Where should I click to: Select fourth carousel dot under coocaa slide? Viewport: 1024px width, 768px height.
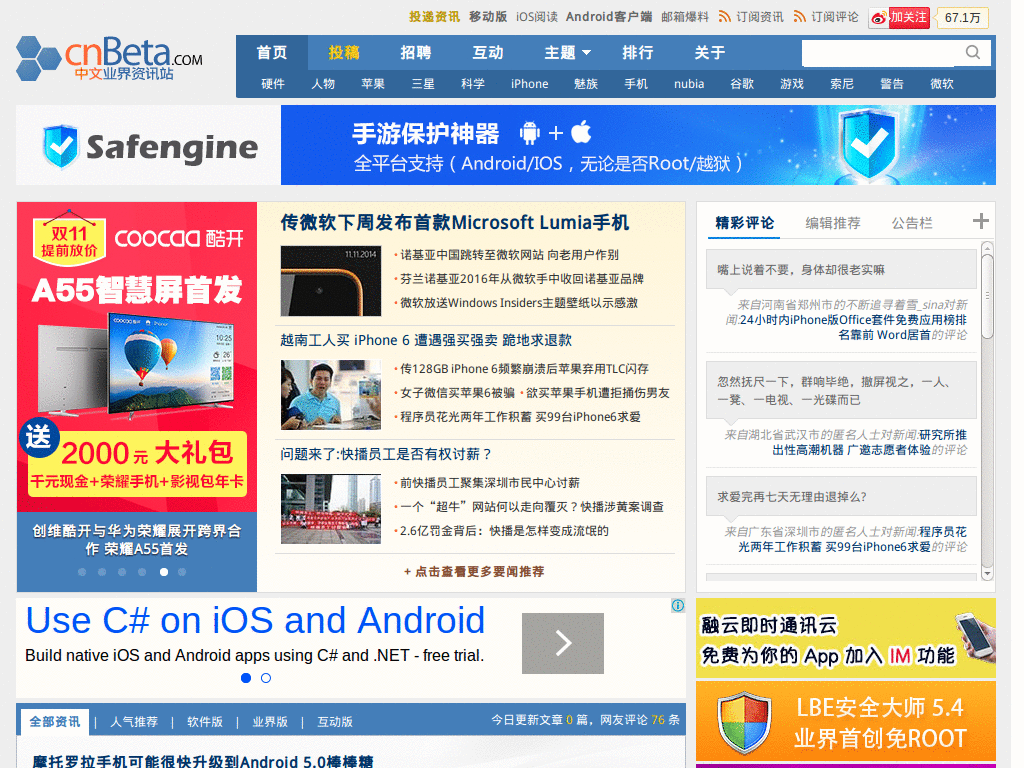coord(142,572)
